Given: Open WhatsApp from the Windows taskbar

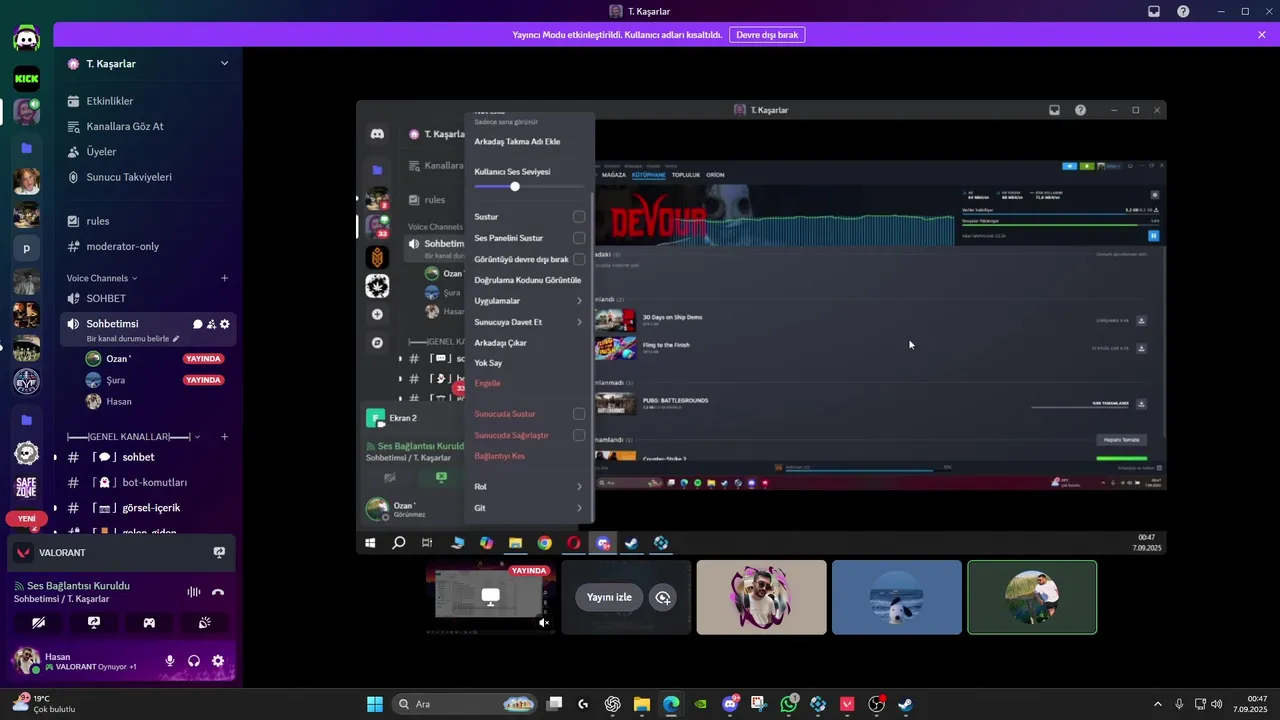Looking at the screenshot, I should [789, 704].
